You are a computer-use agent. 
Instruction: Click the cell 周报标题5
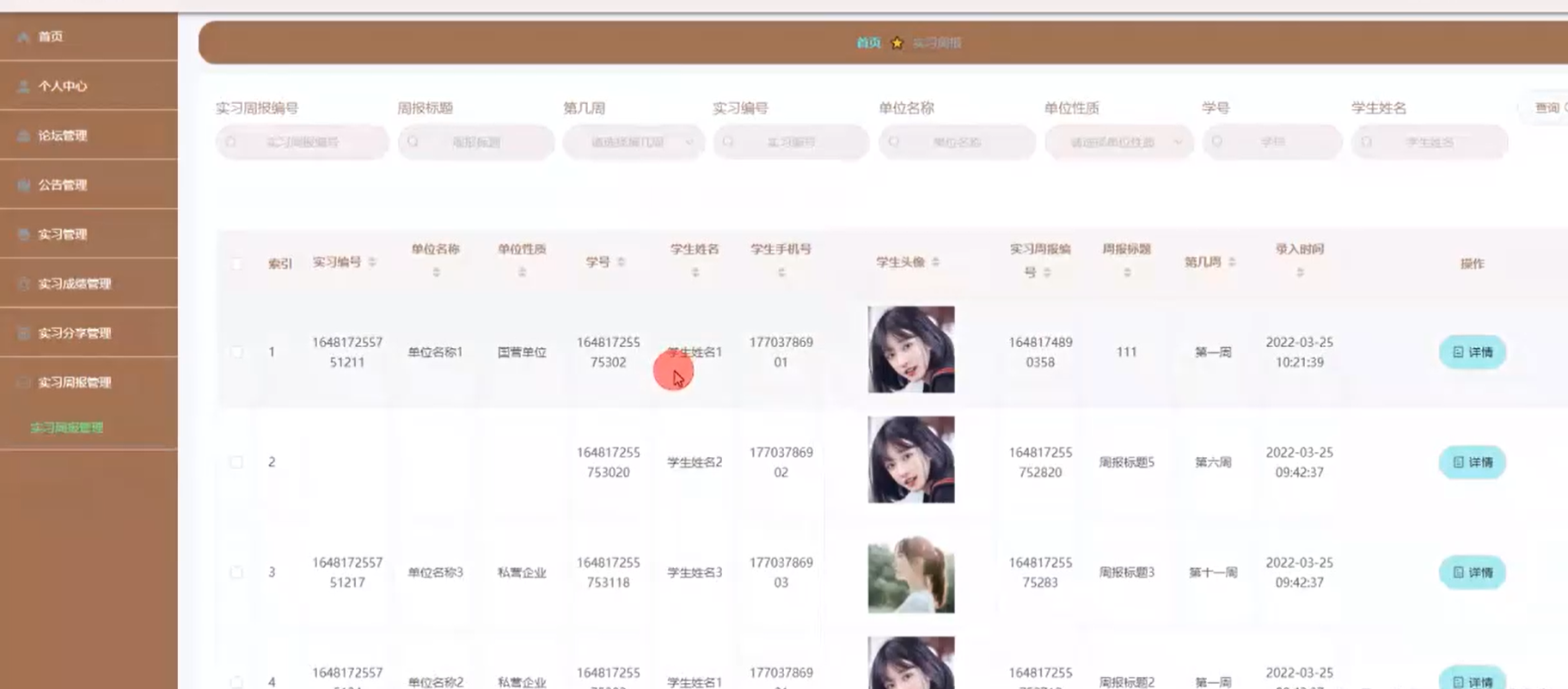(1127, 462)
